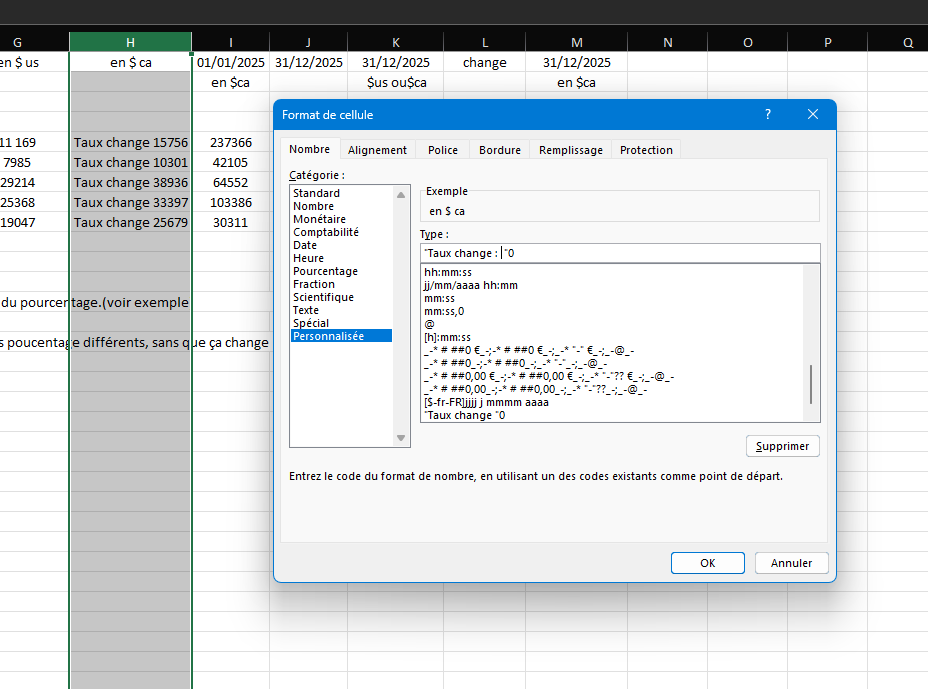
Task: Select the [$-fr-FR]jjjj j mmmm aaaa format
Action: tap(486, 402)
